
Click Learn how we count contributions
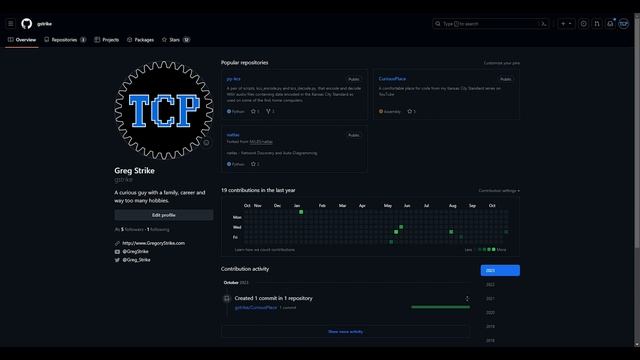click(x=264, y=249)
